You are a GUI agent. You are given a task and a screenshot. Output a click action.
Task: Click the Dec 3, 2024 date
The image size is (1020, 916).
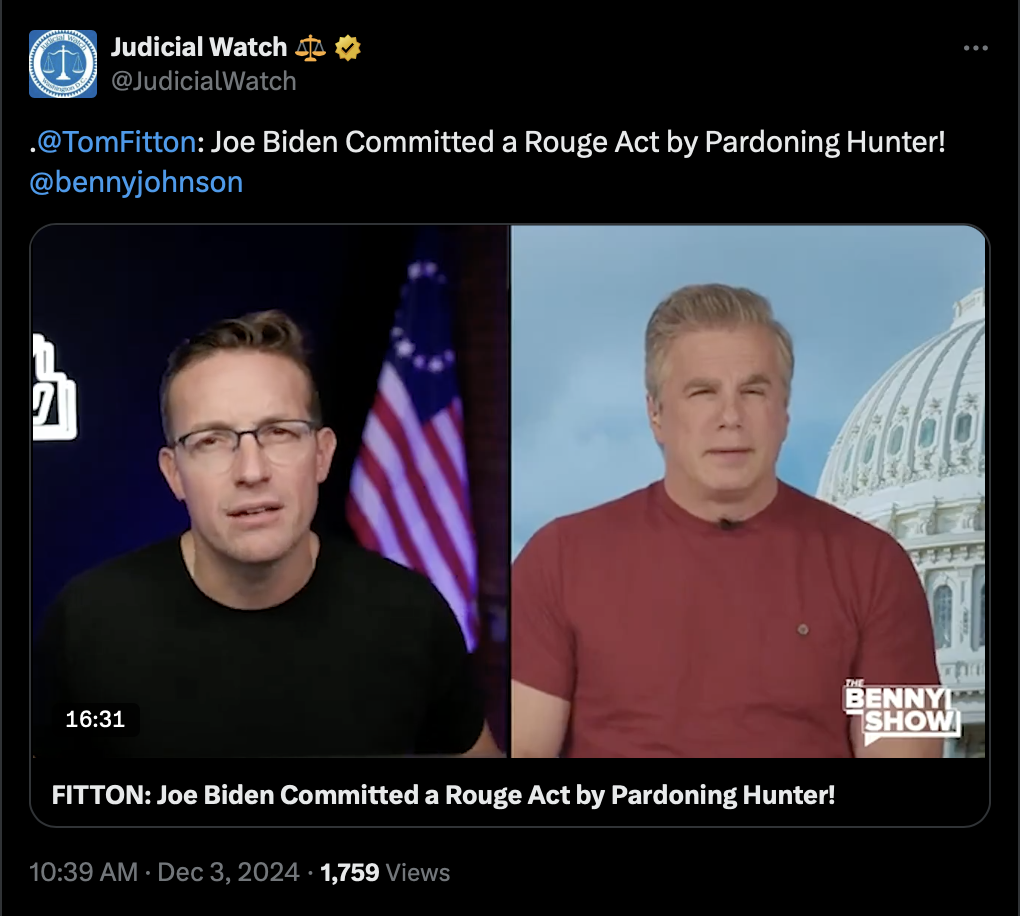coord(228,872)
